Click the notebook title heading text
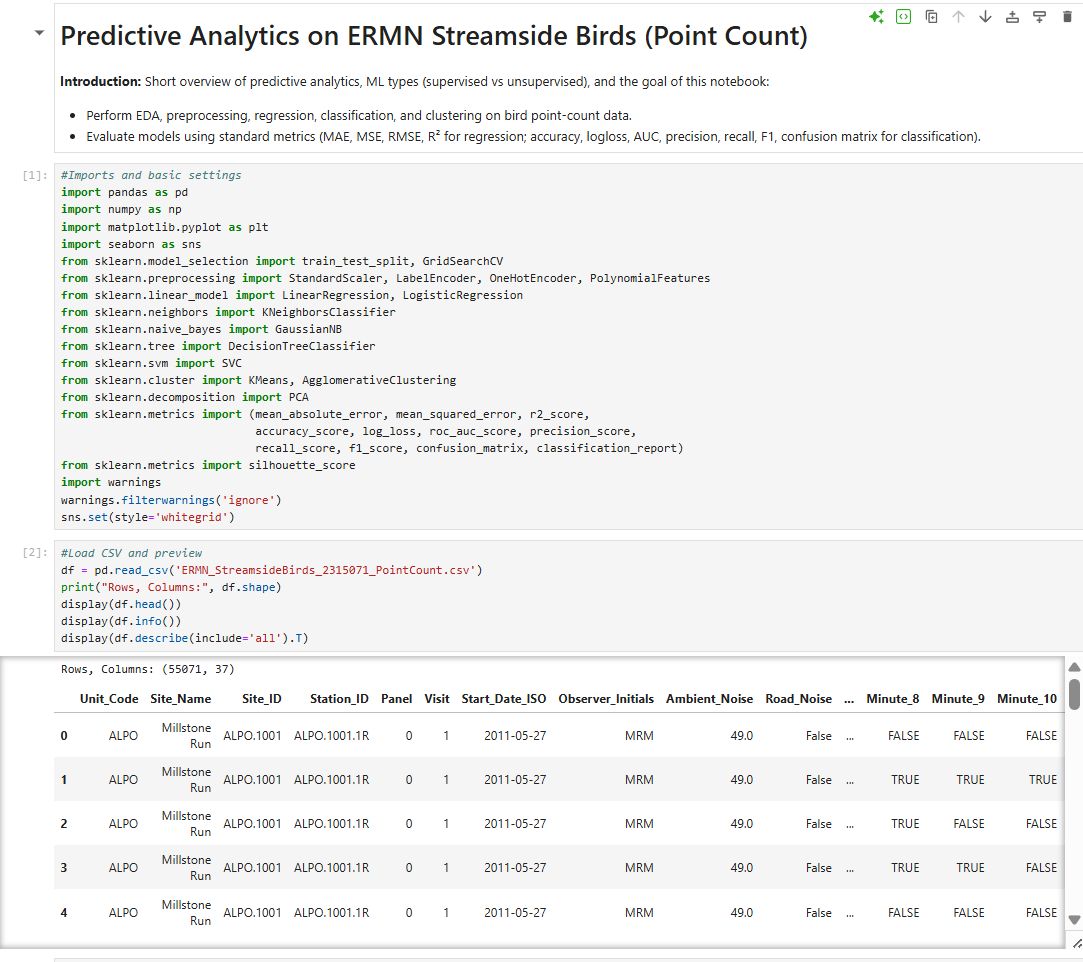The width and height of the screenshot is (1083, 962). pos(430,33)
